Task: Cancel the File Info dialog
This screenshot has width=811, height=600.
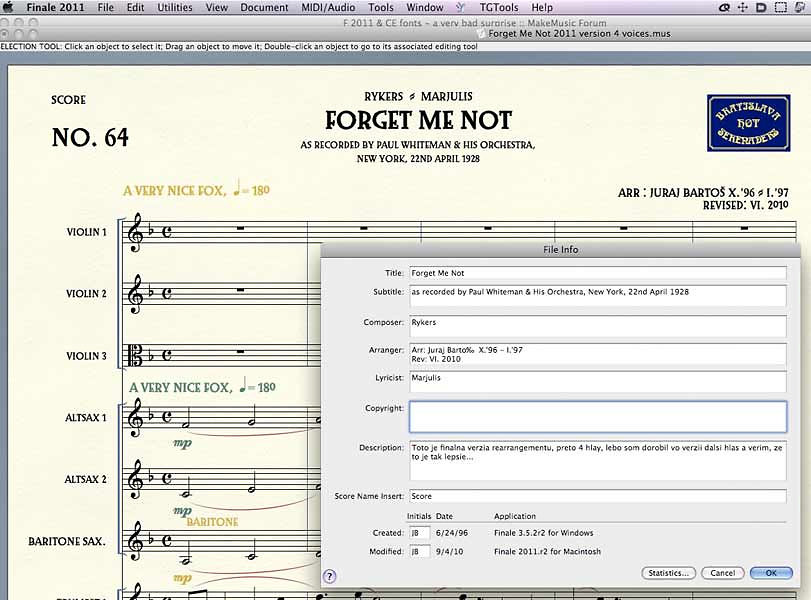Action: pyautogui.click(x=723, y=573)
